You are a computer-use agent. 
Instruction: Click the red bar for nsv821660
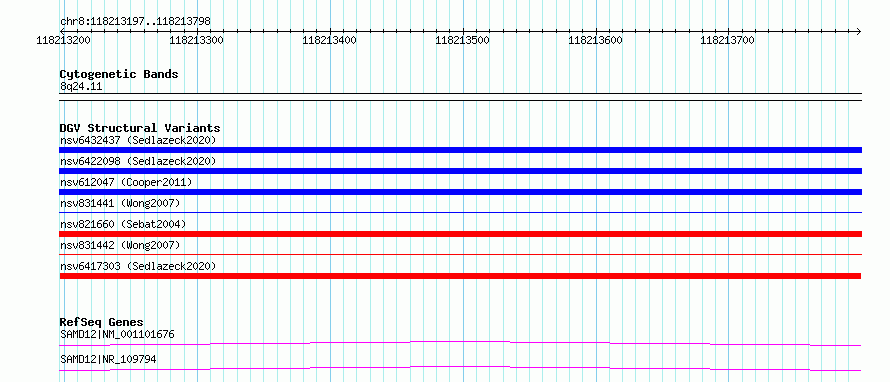[x=460, y=234]
